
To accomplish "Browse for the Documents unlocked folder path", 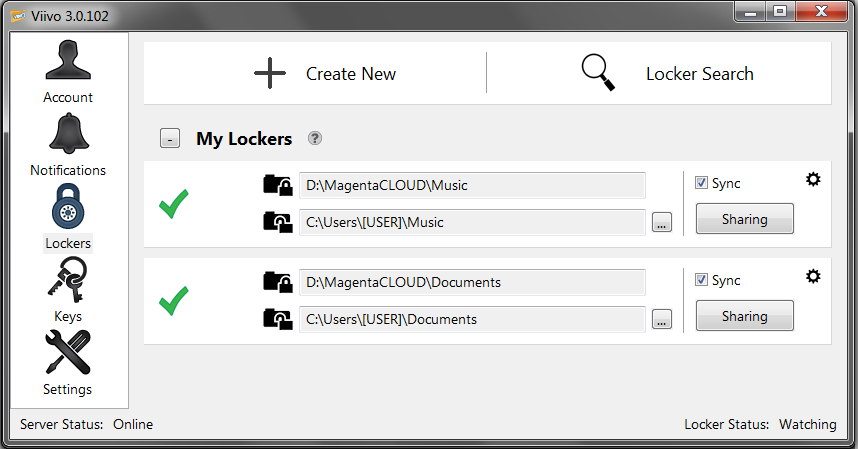I will [x=661, y=320].
